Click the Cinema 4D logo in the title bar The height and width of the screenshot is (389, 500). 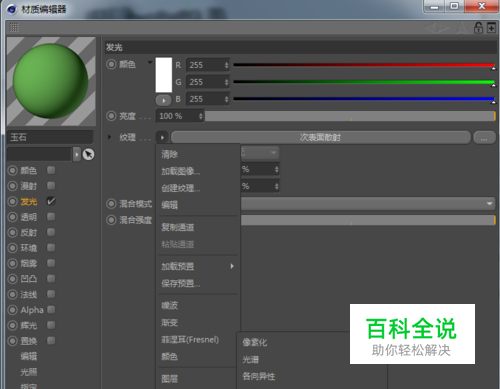(12, 9)
